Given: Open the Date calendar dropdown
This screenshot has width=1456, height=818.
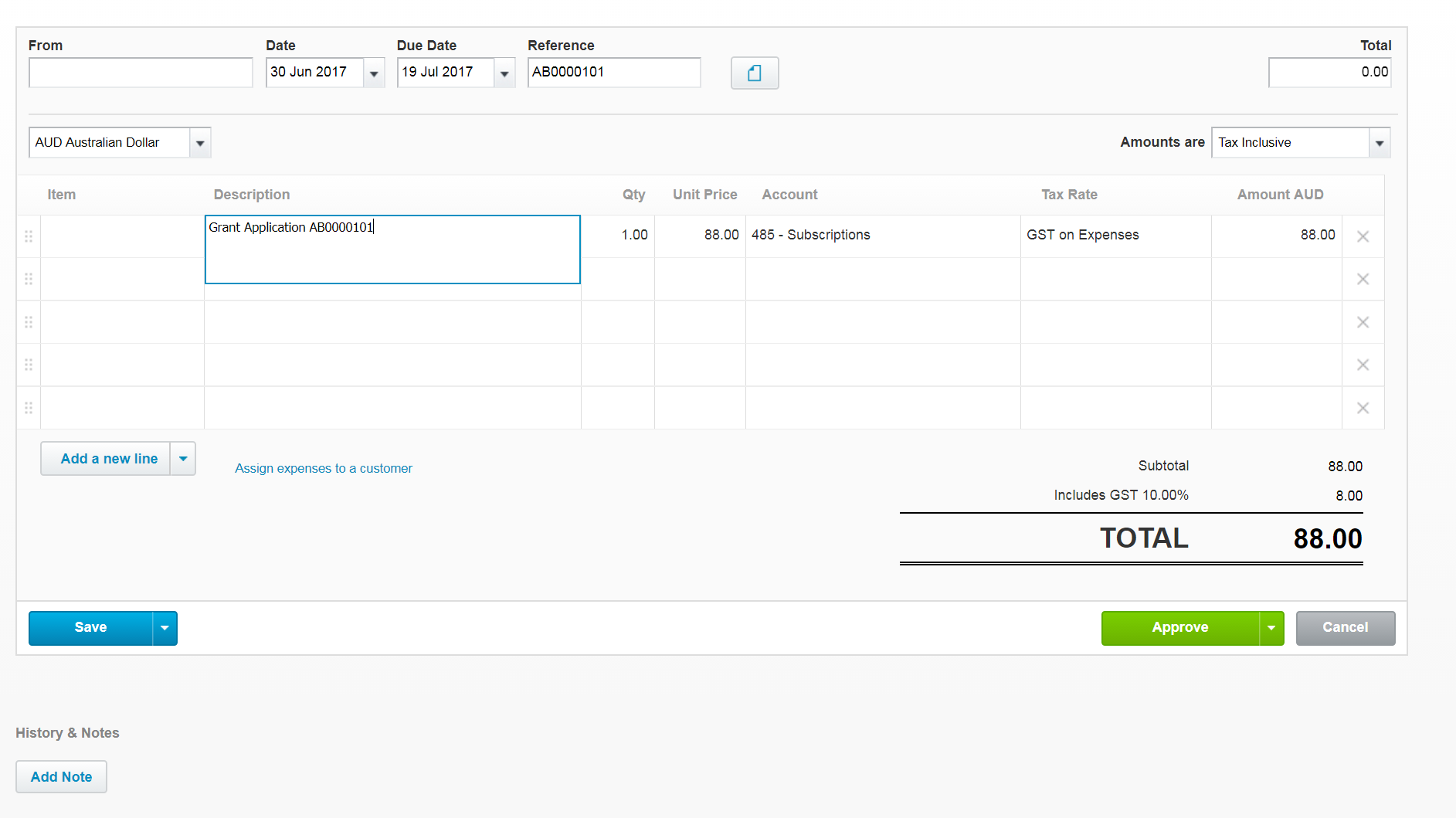Looking at the screenshot, I should pyautogui.click(x=374, y=73).
